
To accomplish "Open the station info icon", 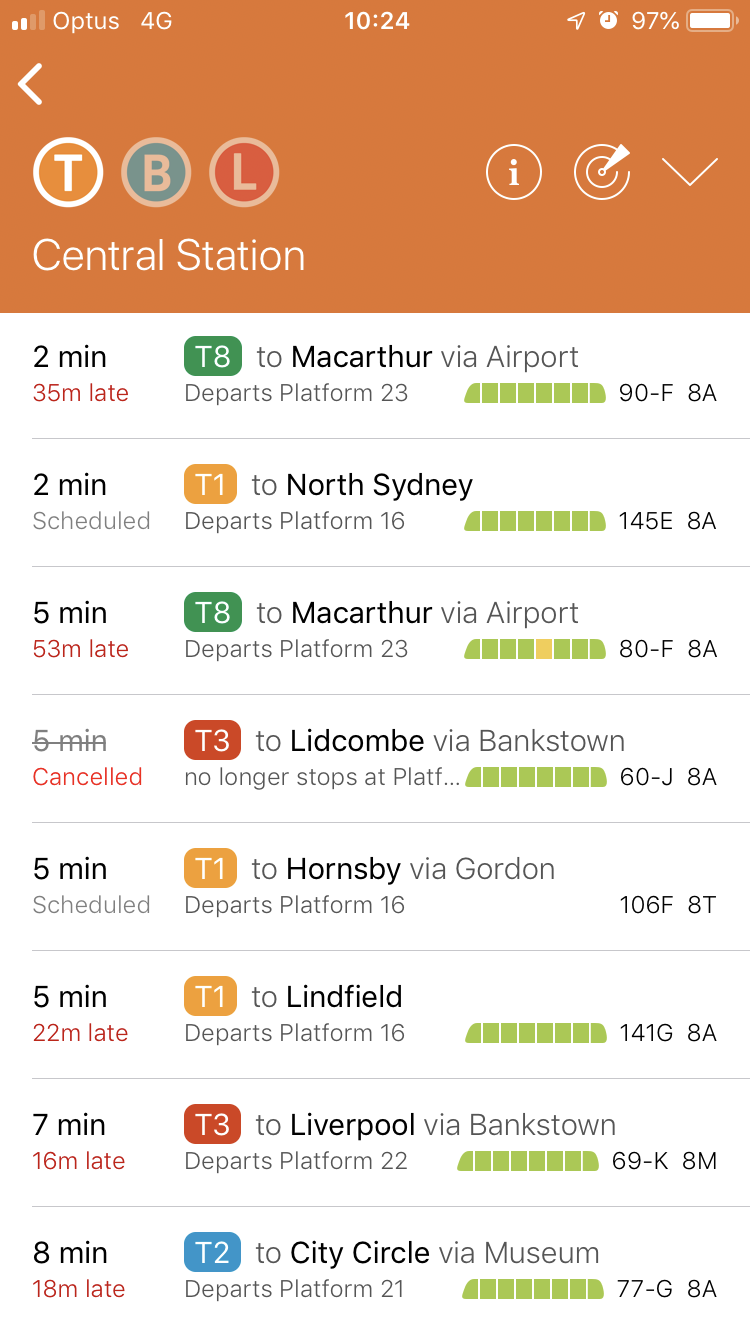I will click(514, 172).
